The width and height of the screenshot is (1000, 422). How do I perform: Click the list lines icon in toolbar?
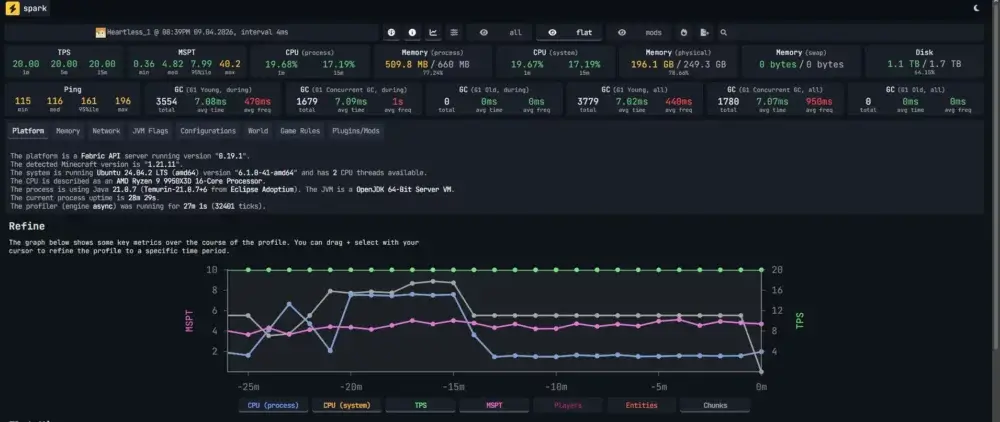(454, 32)
